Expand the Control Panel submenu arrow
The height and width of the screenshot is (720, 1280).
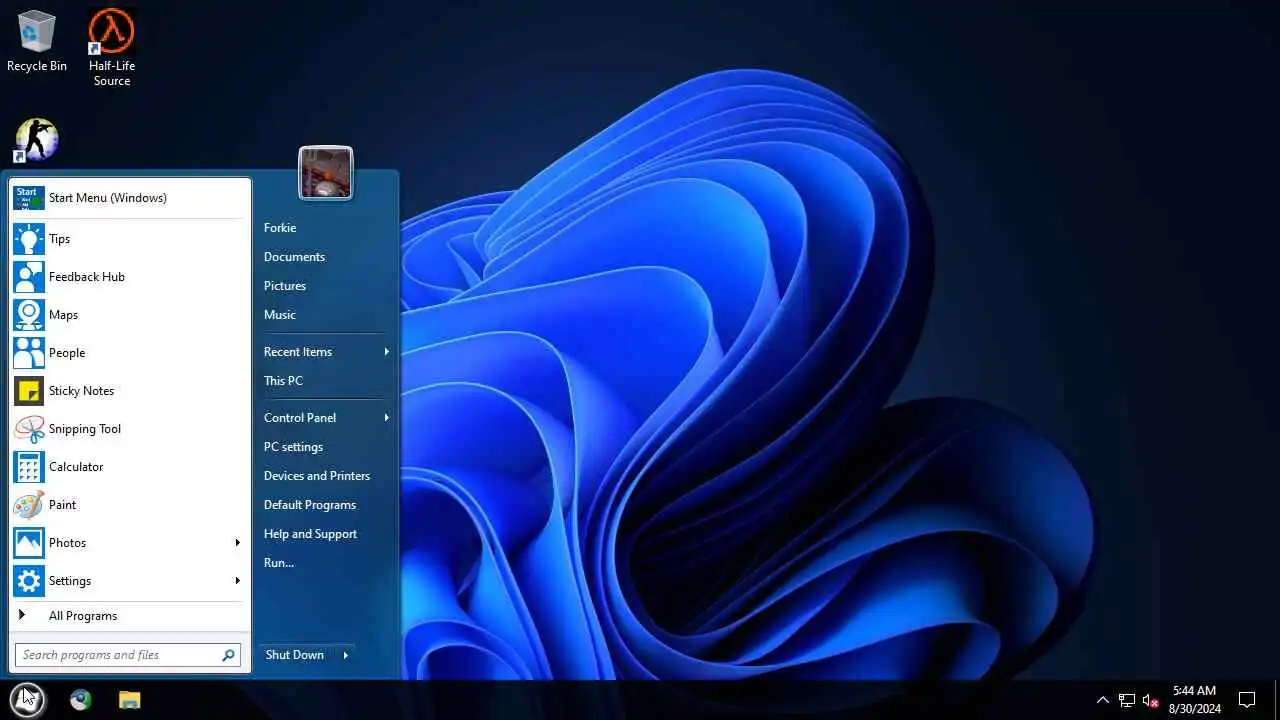[386, 418]
